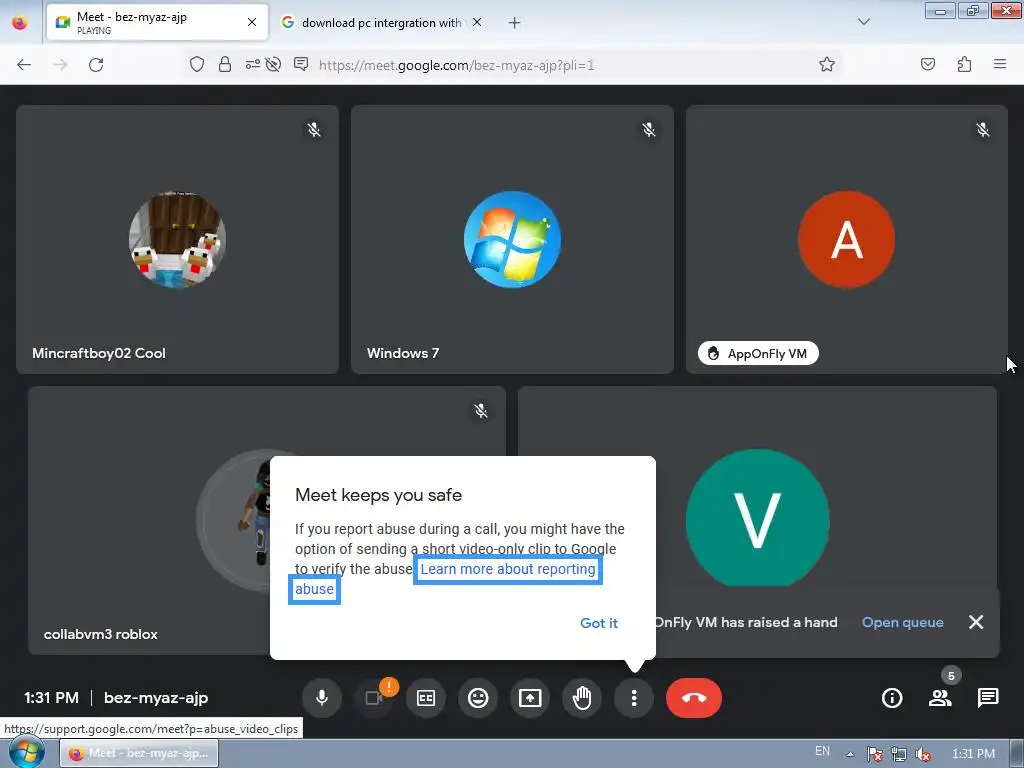
Task: Show hidden tray icons arrow
Action: pos(850,754)
